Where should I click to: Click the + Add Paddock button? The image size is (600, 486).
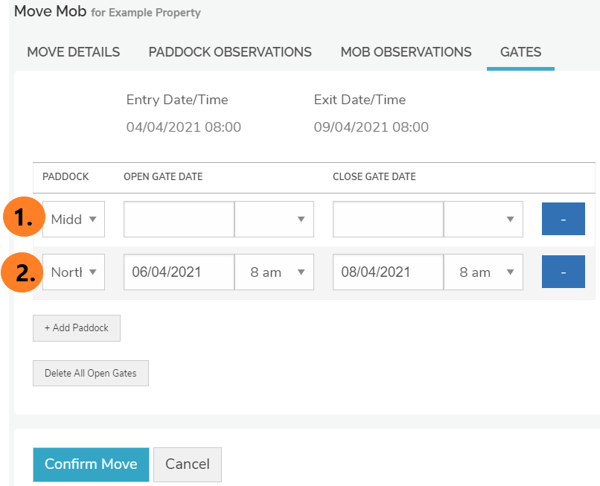pyautogui.click(x=77, y=328)
